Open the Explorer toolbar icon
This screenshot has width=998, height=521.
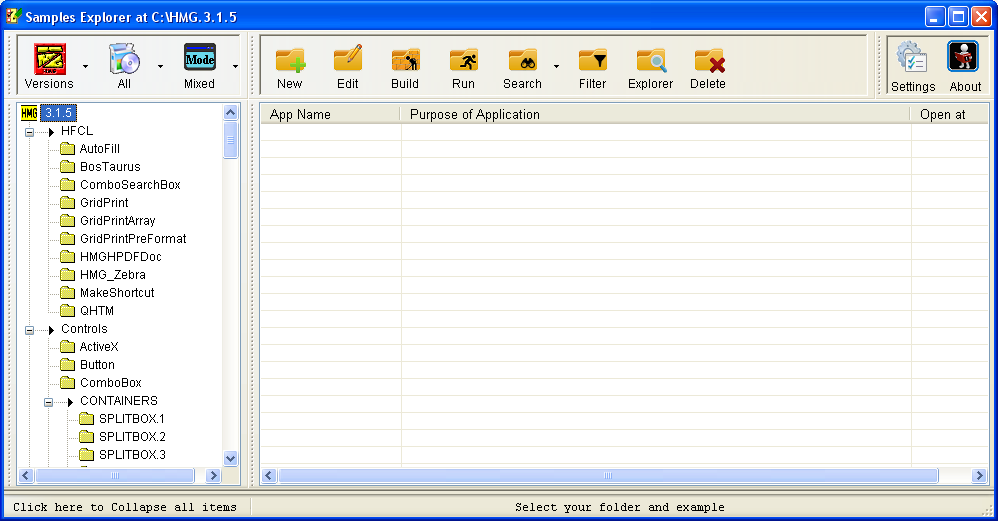[x=650, y=61]
